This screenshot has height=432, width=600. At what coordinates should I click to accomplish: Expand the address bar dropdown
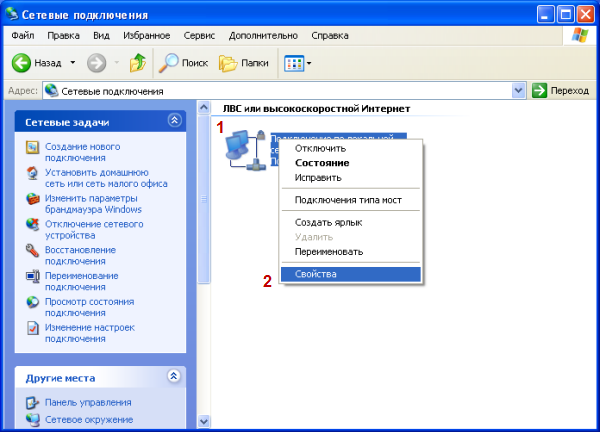click(518, 91)
